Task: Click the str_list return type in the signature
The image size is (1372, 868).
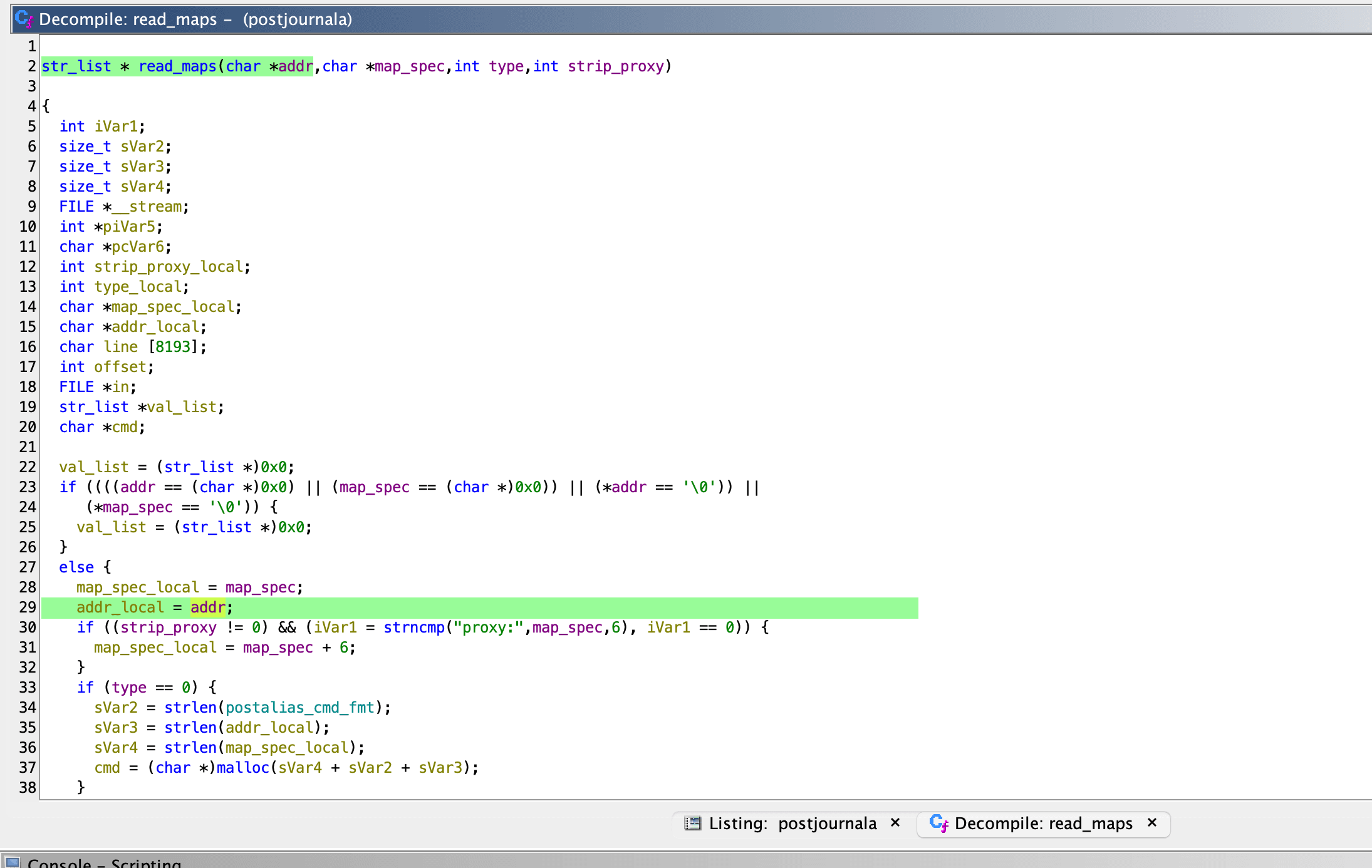Action: [76, 66]
